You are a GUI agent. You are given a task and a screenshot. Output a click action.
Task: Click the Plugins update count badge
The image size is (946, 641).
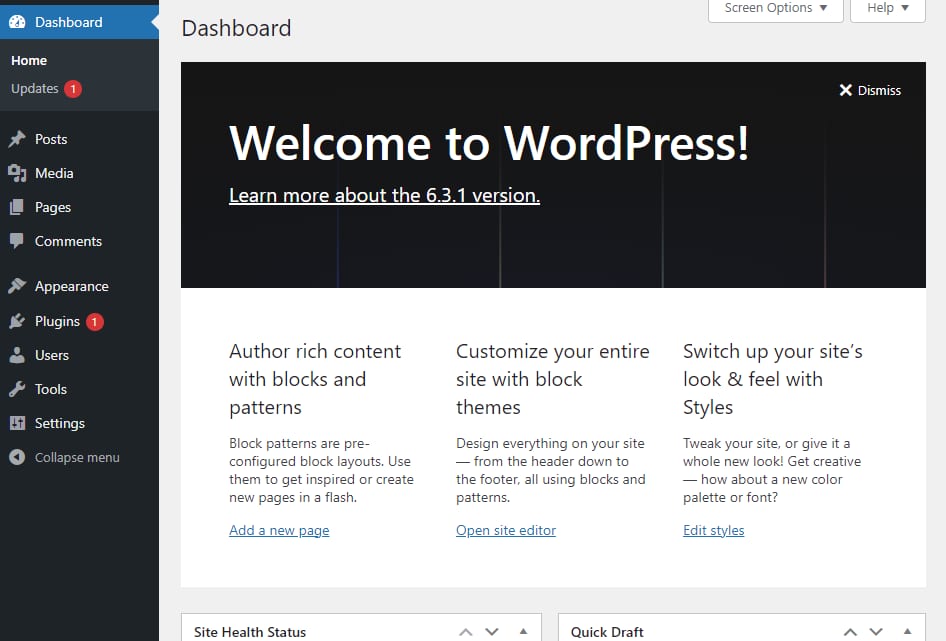(x=95, y=322)
